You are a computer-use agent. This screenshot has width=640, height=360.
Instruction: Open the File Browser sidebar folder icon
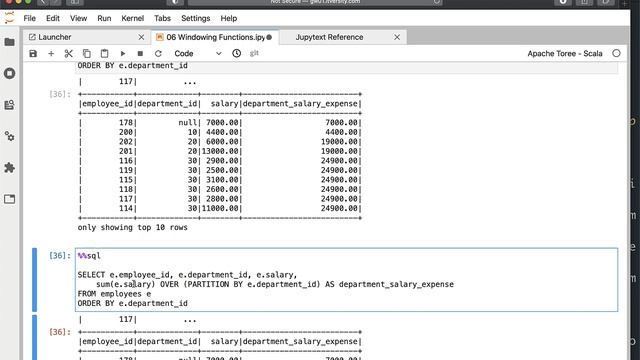[9, 42]
